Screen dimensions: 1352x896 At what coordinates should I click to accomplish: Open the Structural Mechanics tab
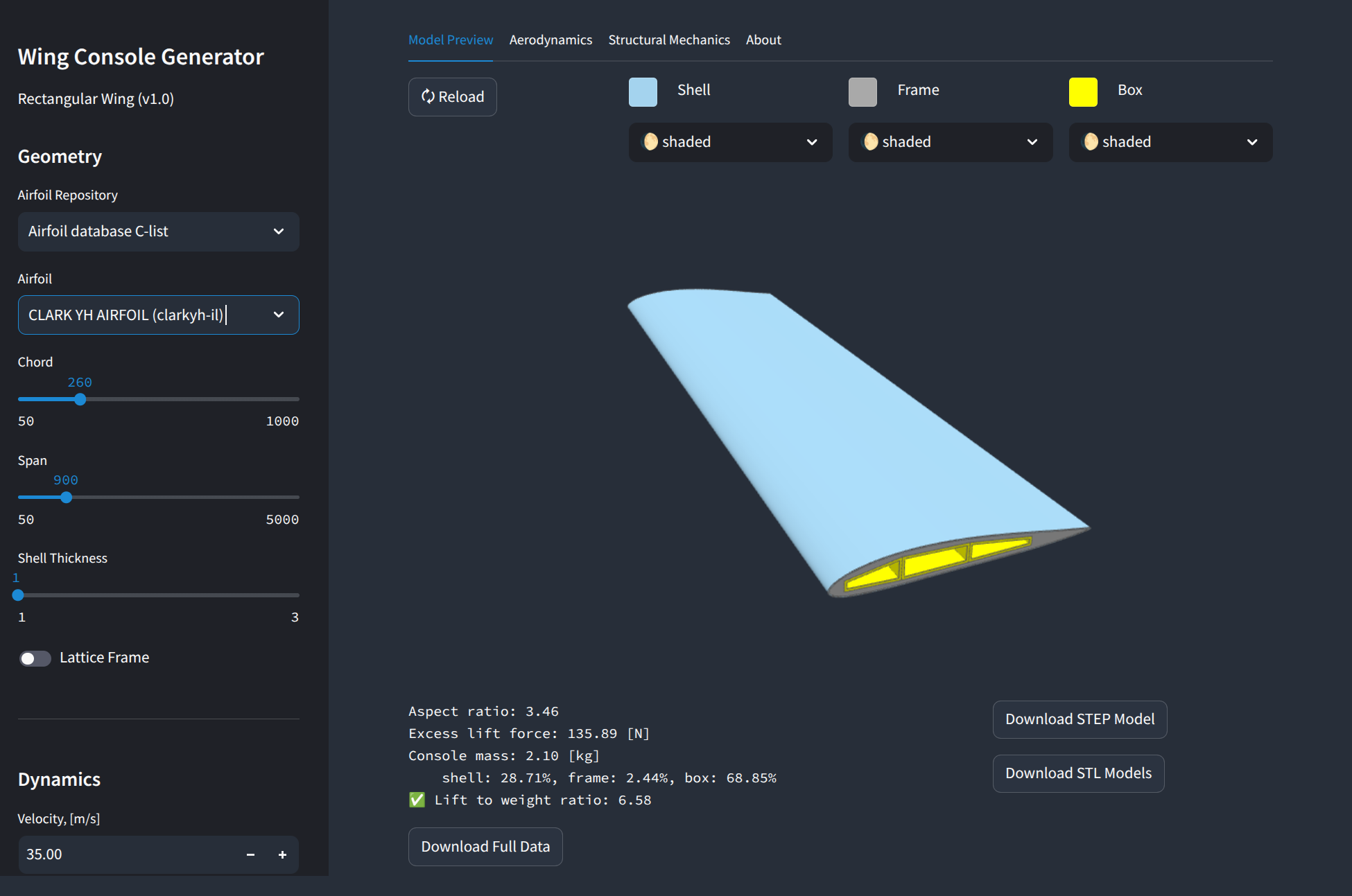pos(669,40)
